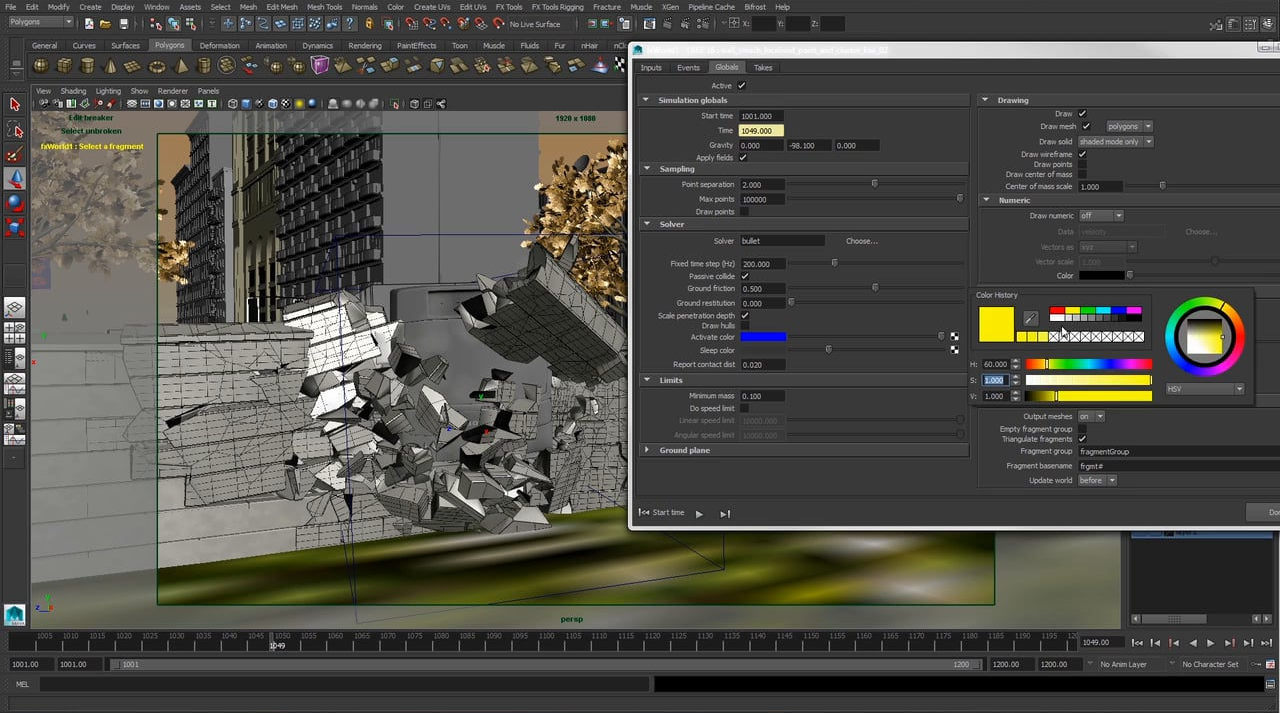The height and width of the screenshot is (713, 1280).
Task: Open the Polygons menu set dropdown
Action: pyautogui.click(x=41, y=23)
